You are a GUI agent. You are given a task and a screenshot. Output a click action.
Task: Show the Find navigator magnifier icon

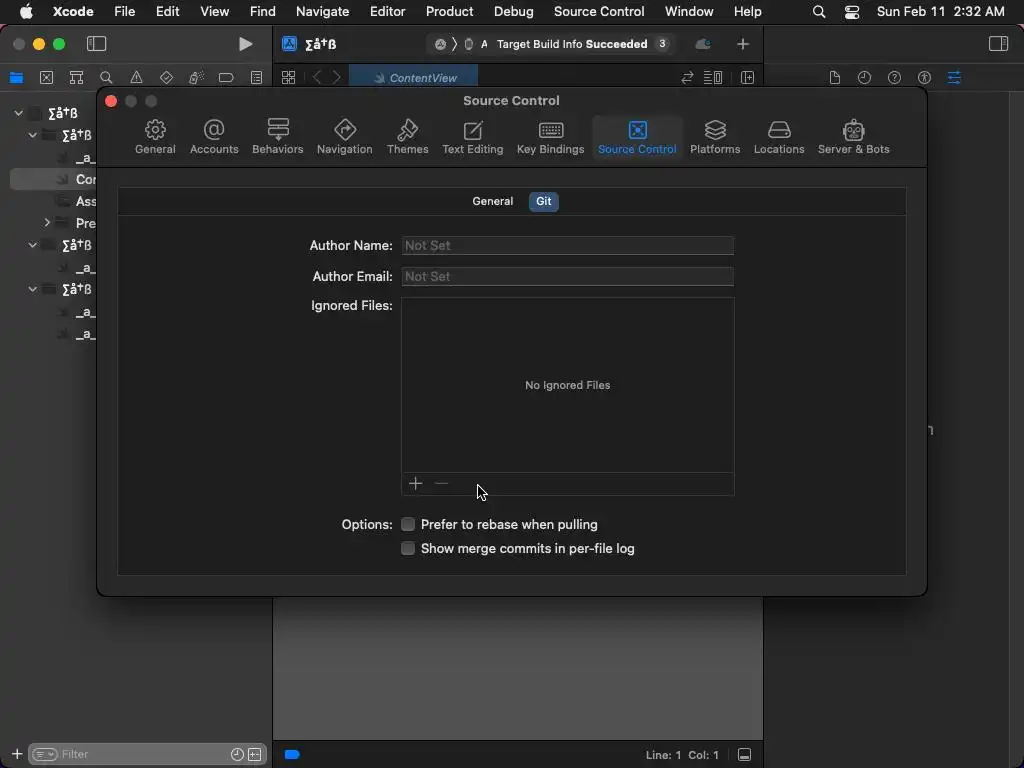point(106,78)
